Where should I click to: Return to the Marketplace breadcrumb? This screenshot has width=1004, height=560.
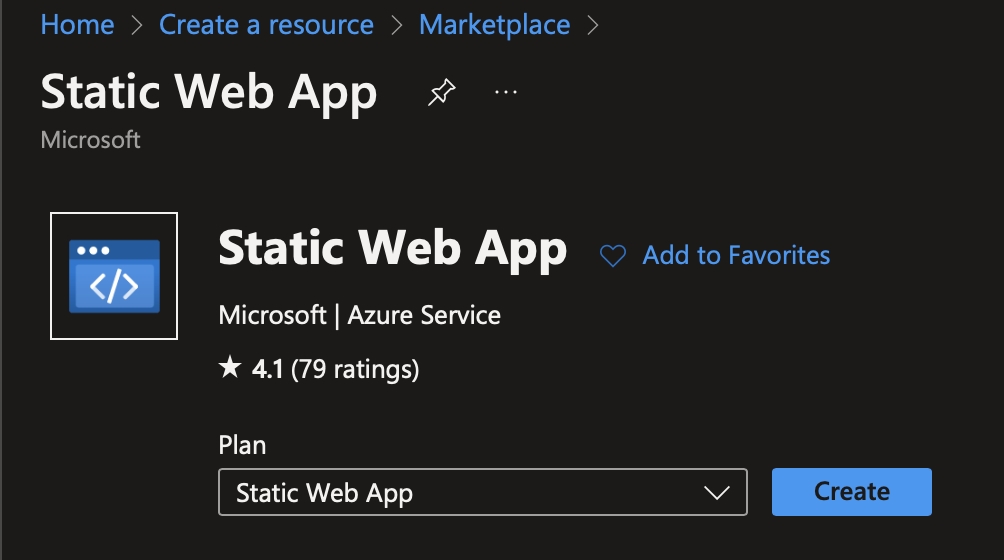pyautogui.click(x=494, y=25)
